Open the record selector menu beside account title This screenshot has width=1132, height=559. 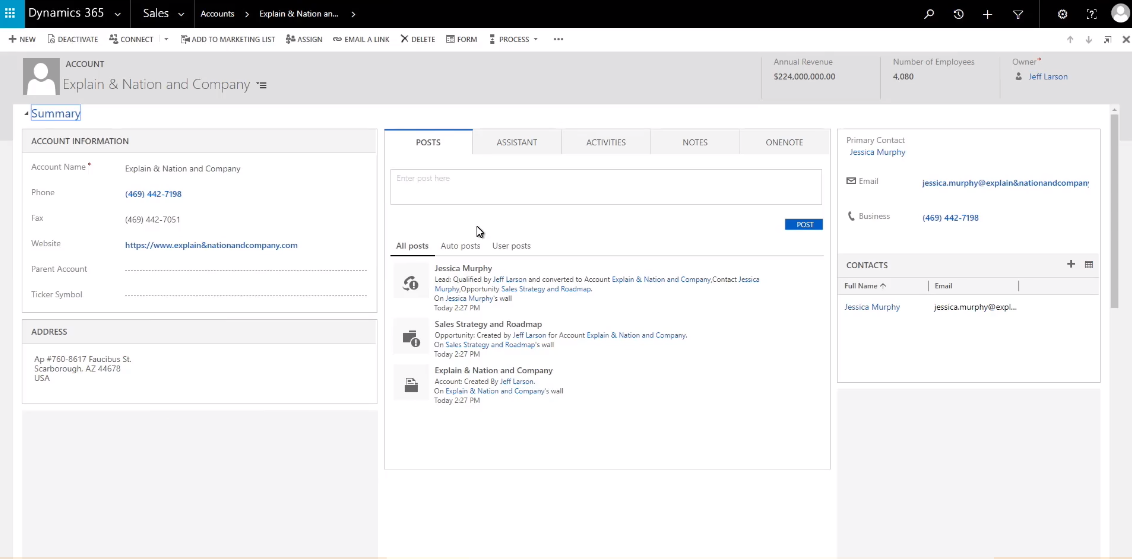(x=261, y=85)
